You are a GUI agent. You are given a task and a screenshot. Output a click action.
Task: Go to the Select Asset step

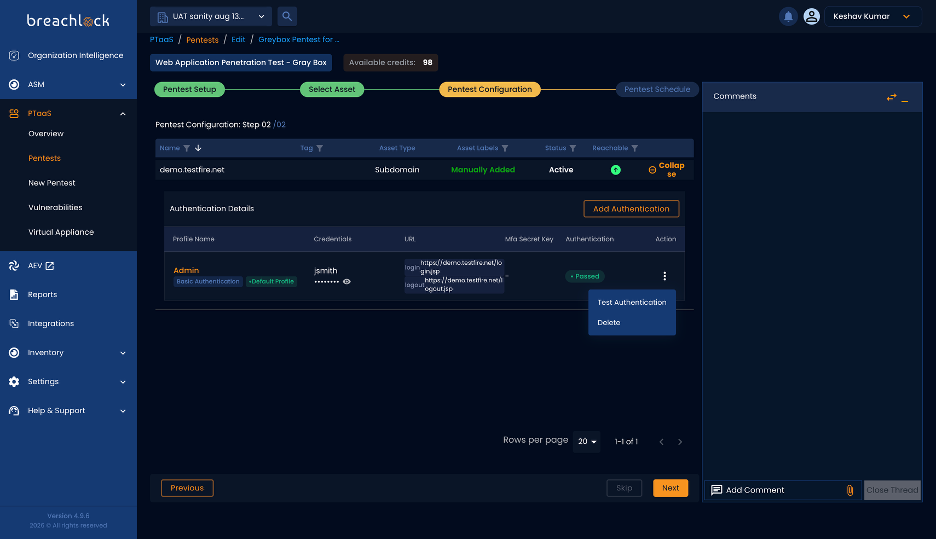pos(332,90)
